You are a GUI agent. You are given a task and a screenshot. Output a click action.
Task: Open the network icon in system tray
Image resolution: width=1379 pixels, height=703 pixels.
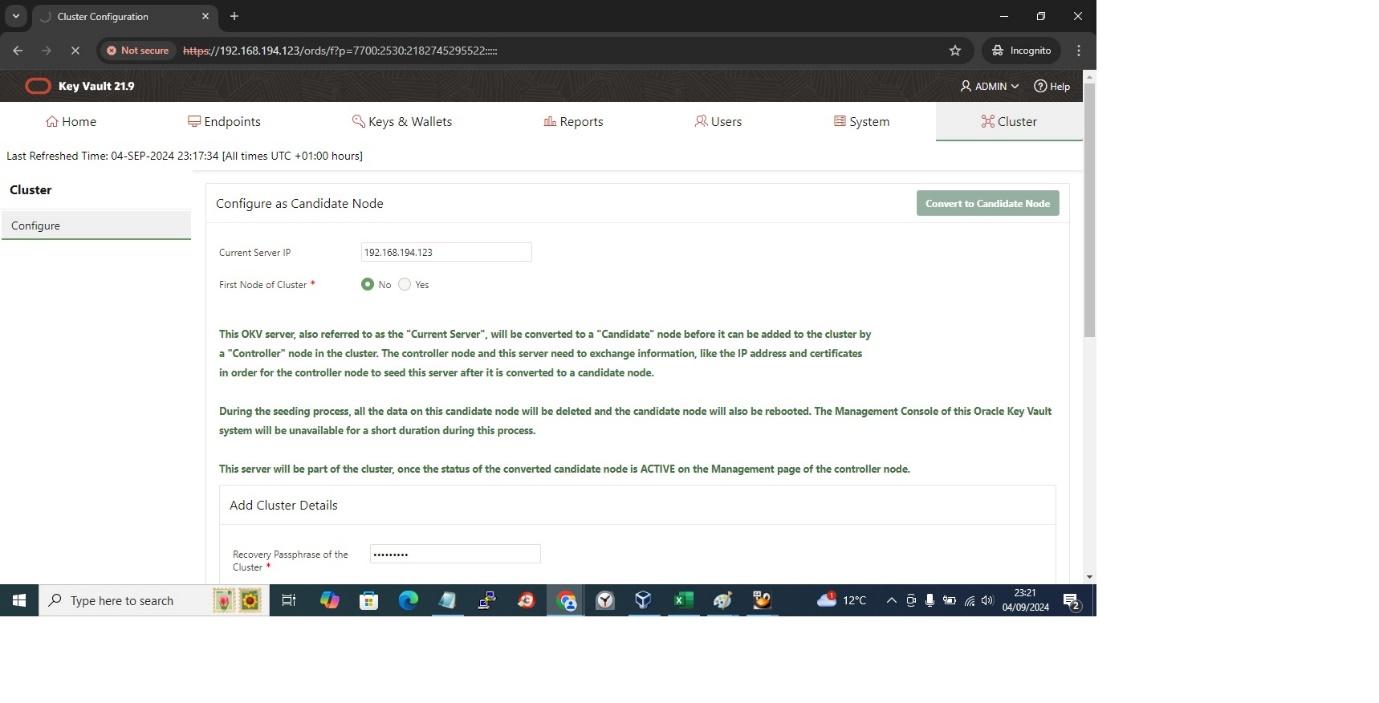969,600
